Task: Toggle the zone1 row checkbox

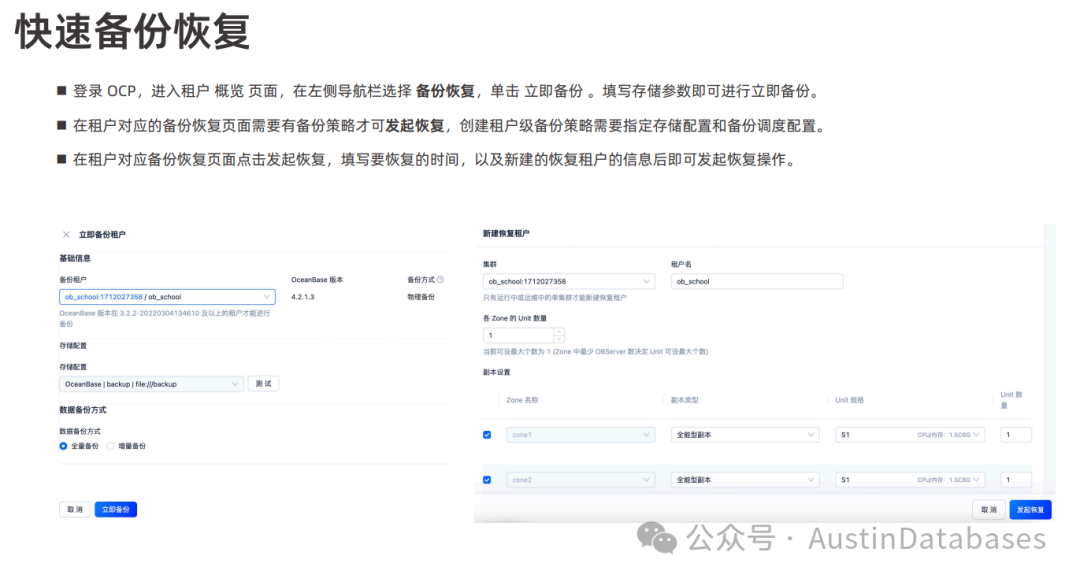Action: (487, 435)
